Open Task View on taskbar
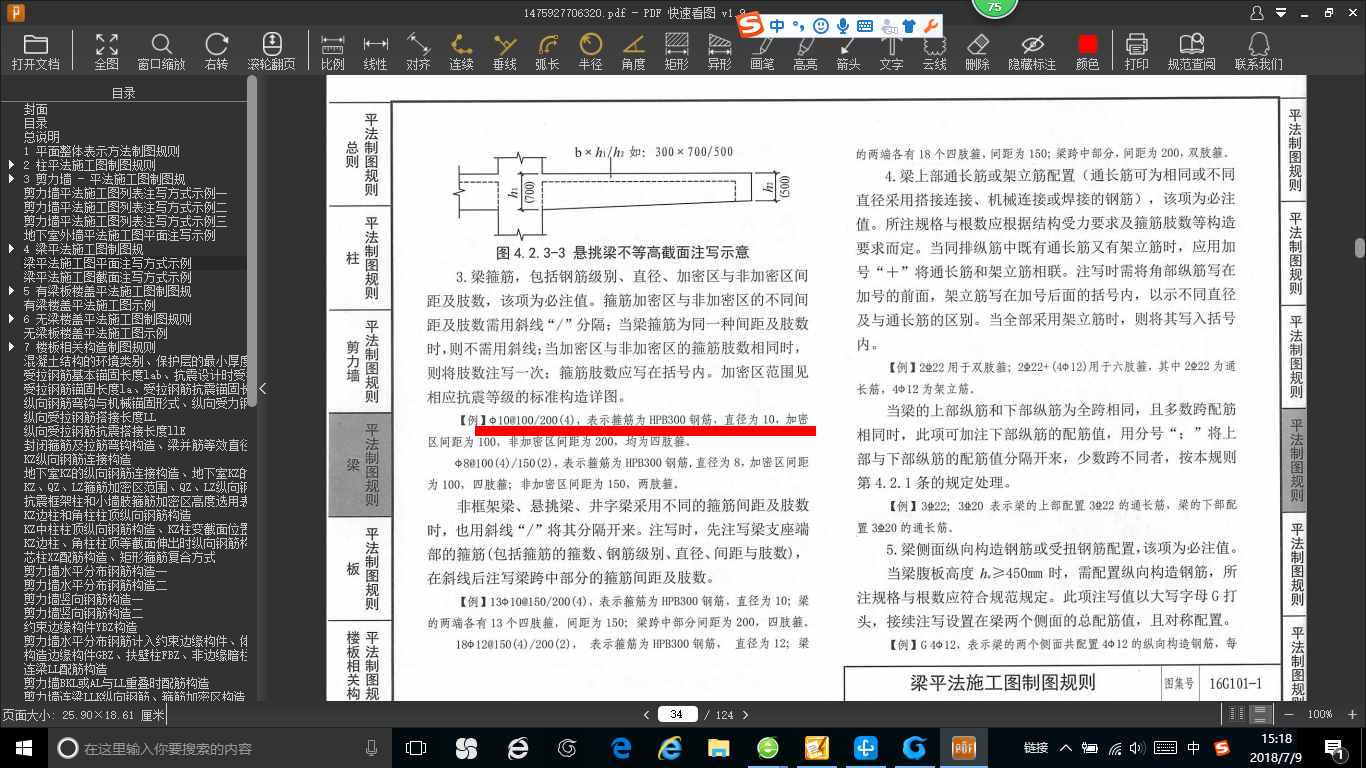Screen dimensions: 1366x768 [416, 748]
